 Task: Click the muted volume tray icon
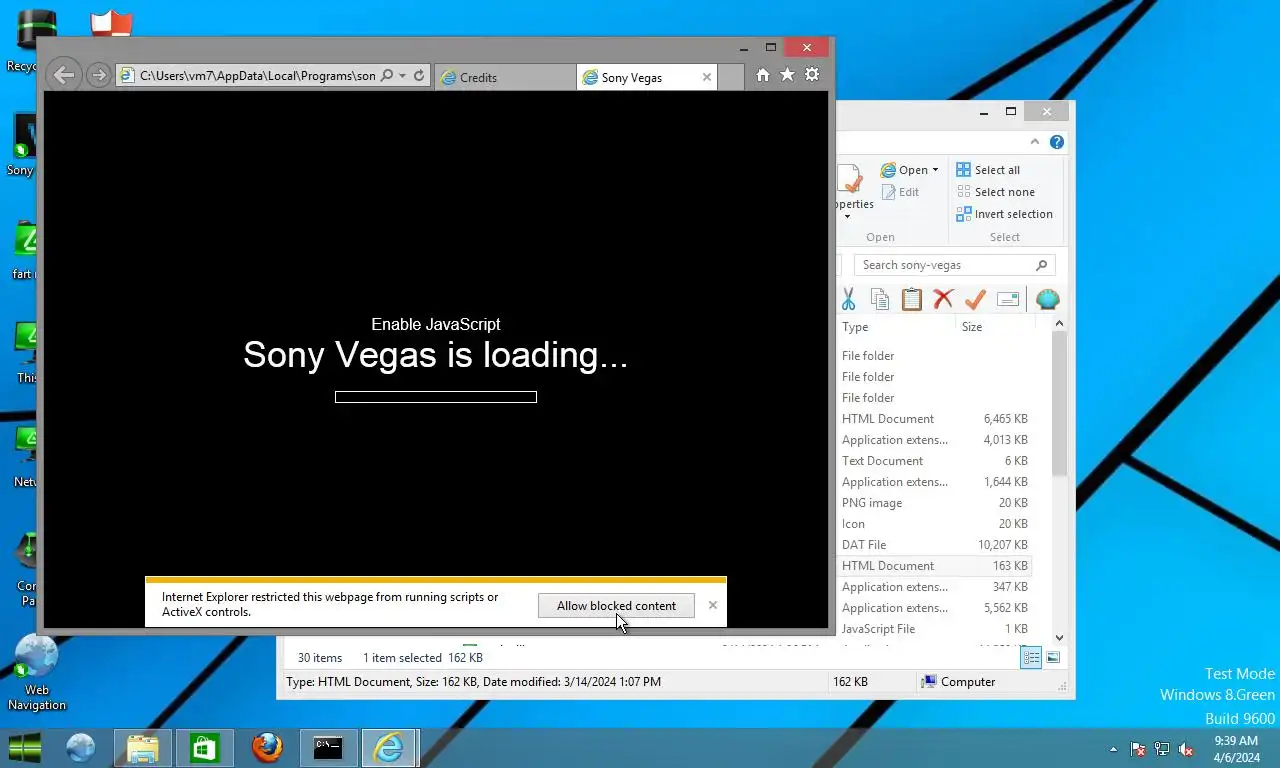1187,749
